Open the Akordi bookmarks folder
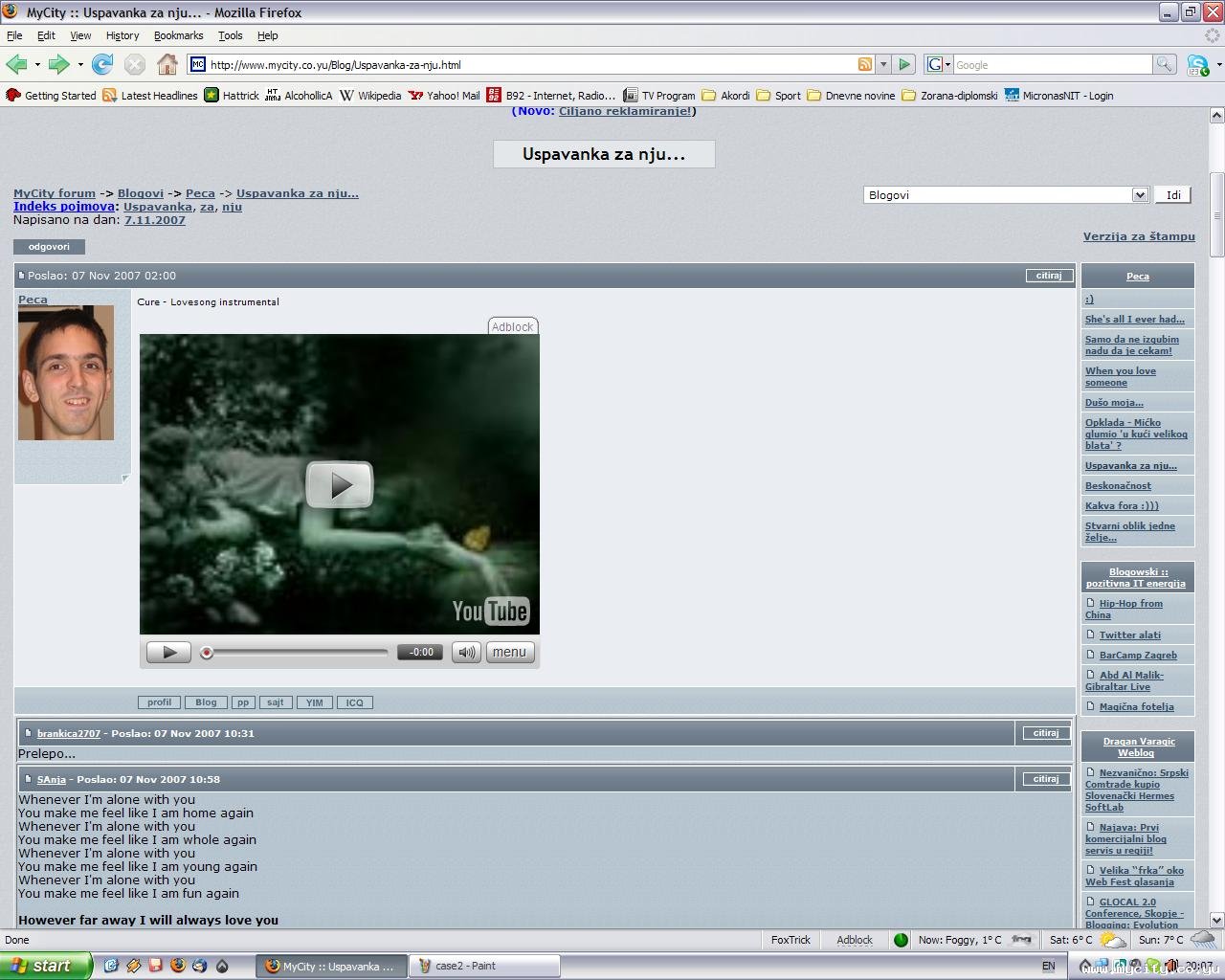This screenshot has width=1225, height=980. tap(726, 95)
